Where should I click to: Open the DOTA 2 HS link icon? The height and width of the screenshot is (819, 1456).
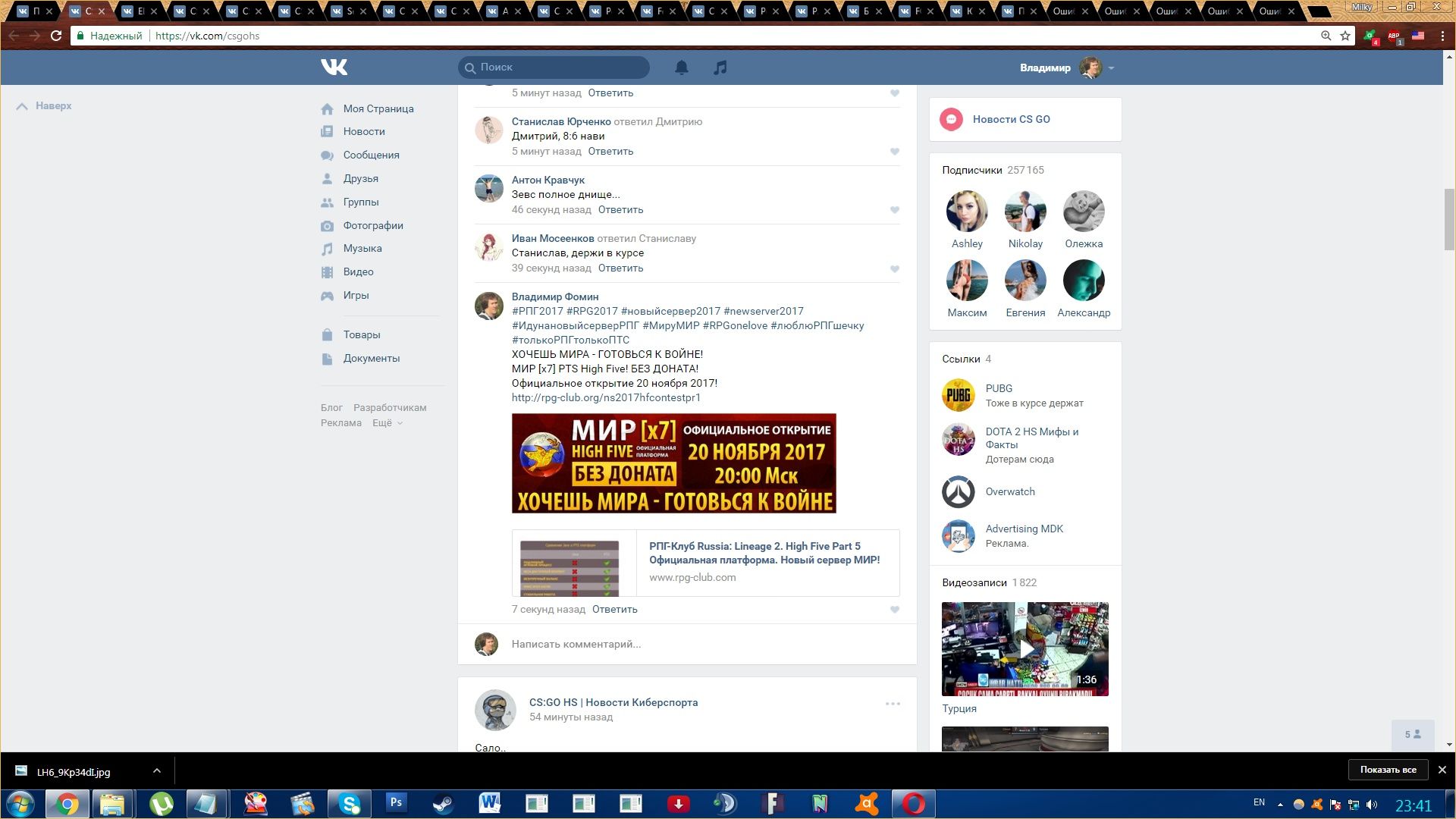(x=959, y=439)
